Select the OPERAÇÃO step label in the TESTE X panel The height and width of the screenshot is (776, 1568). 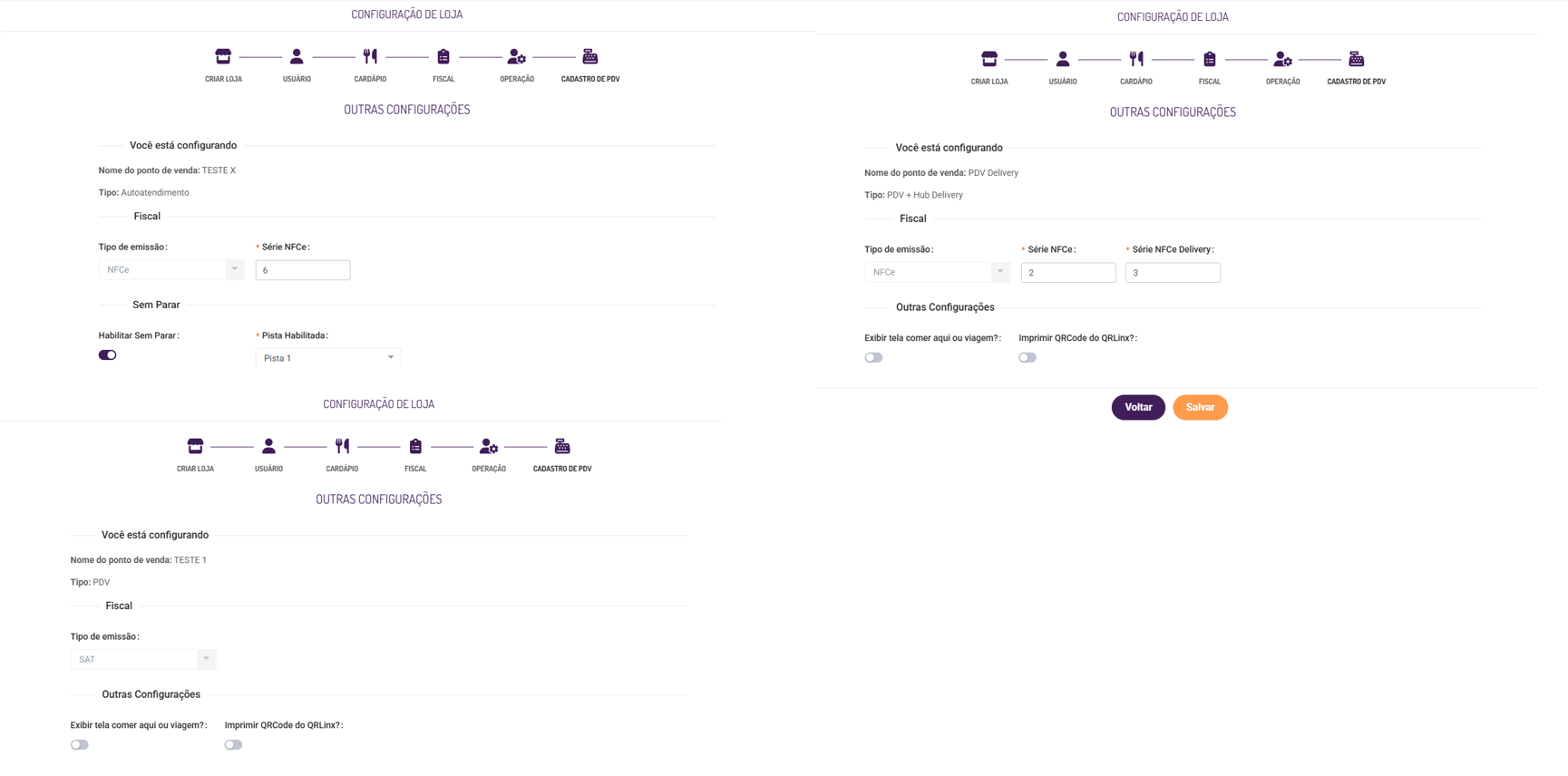coord(517,79)
